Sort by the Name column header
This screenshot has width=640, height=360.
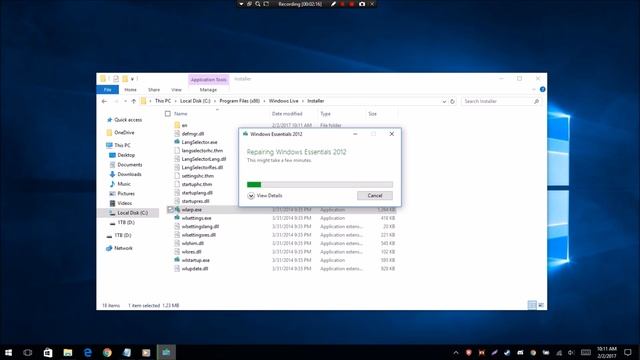[x=180, y=113]
